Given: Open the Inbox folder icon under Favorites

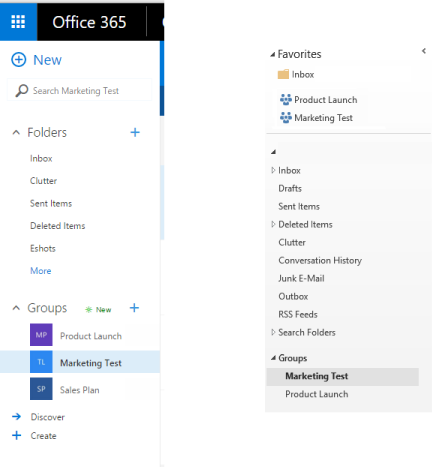Looking at the screenshot, I should point(283,74).
